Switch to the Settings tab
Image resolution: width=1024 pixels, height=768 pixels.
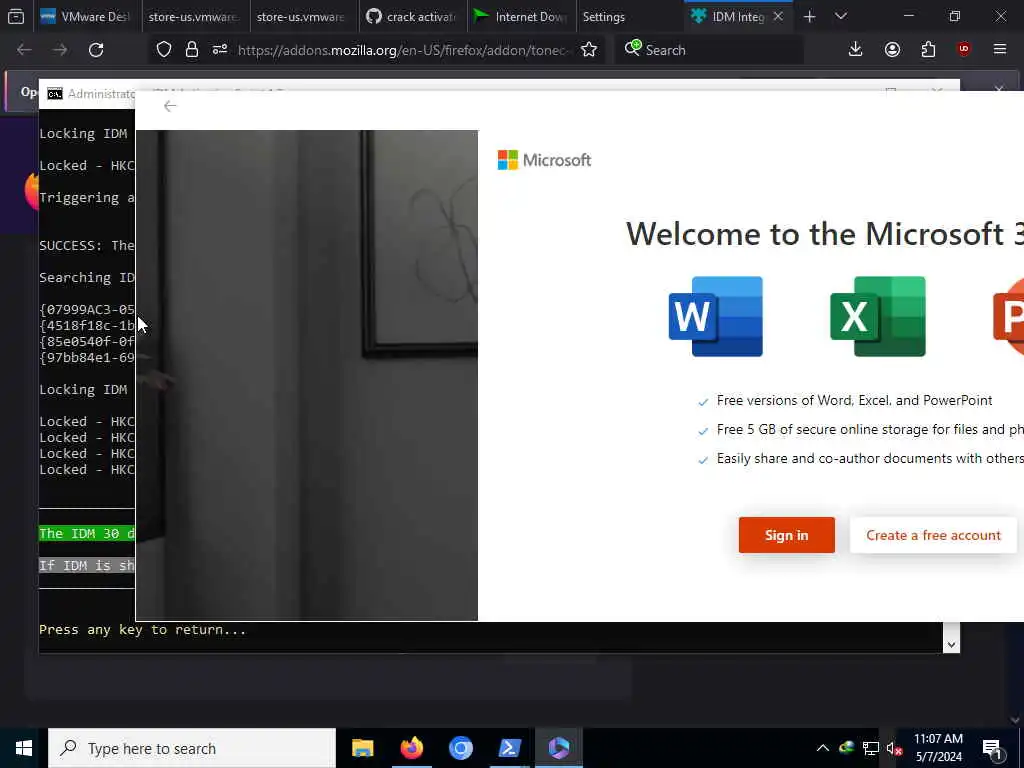(629, 17)
